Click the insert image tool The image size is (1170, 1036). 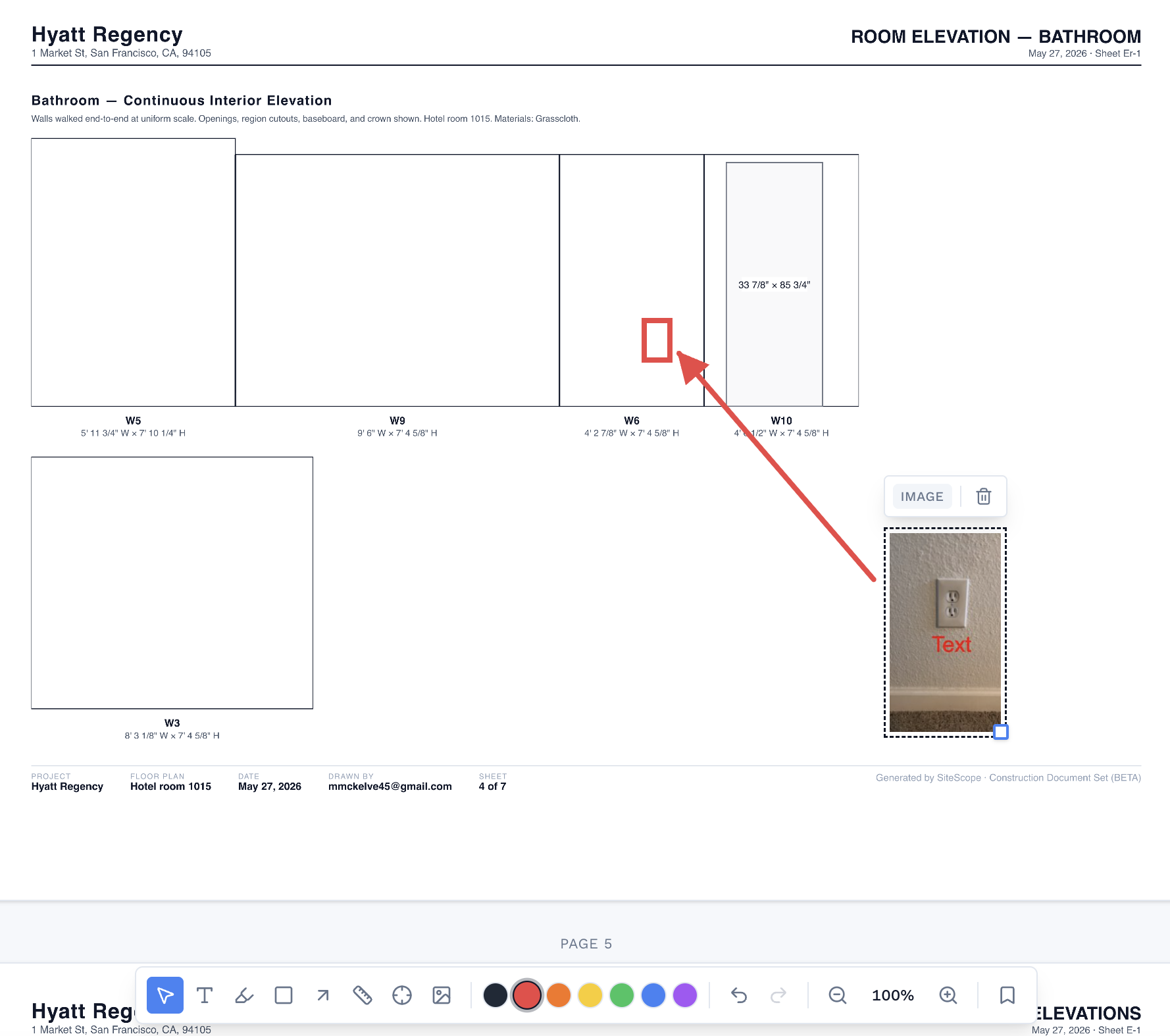click(442, 995)
